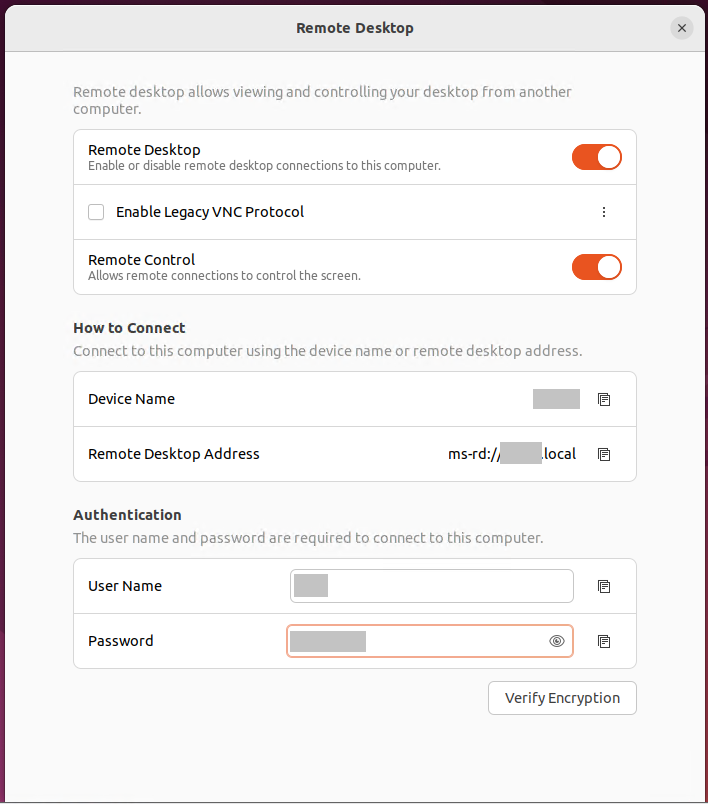Copy the Remote Desktop Address
The height and width of the screenshot is (804, 708).
click(x=604, y=454)
